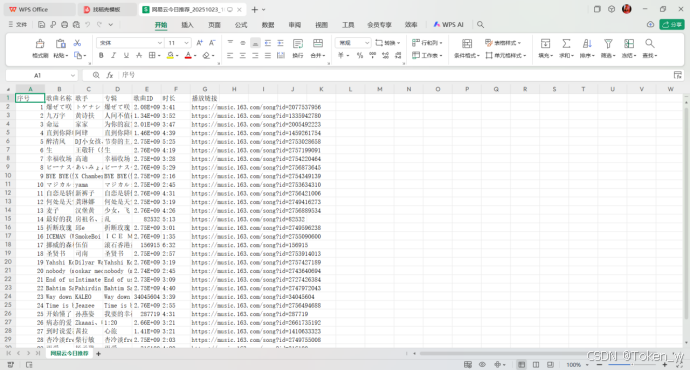Open the font size dropdown showing 11
Screen dimensions: 690x370
(187, 43)
